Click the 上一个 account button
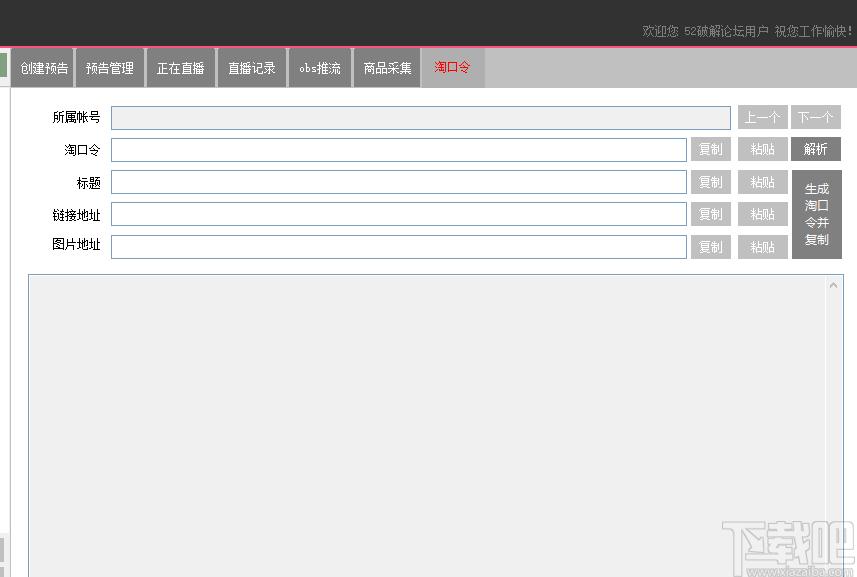 click(x=762, y=117)
